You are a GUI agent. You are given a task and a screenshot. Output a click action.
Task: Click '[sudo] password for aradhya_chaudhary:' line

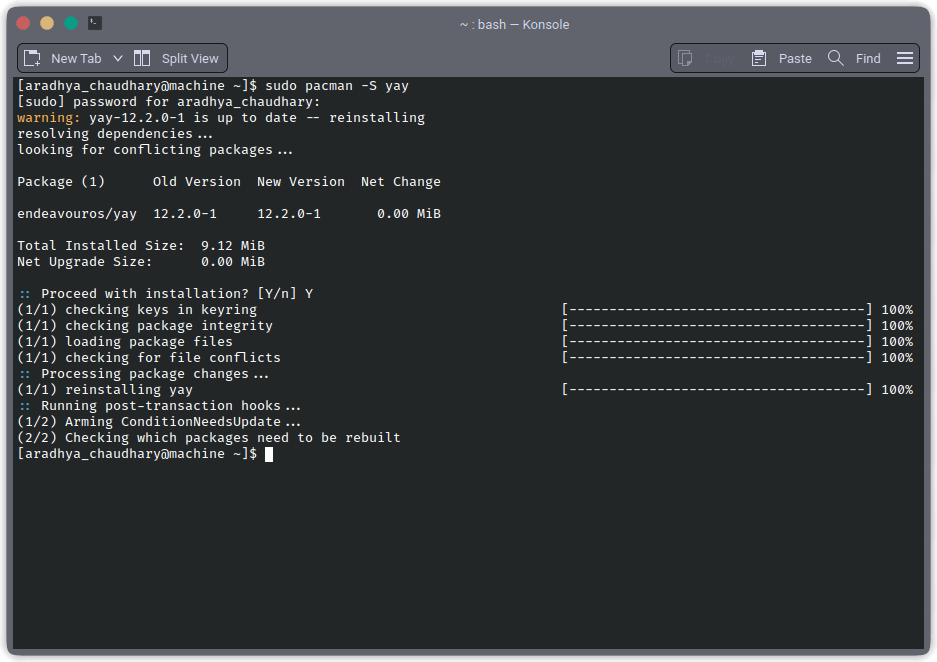click(x=169, y=102)
